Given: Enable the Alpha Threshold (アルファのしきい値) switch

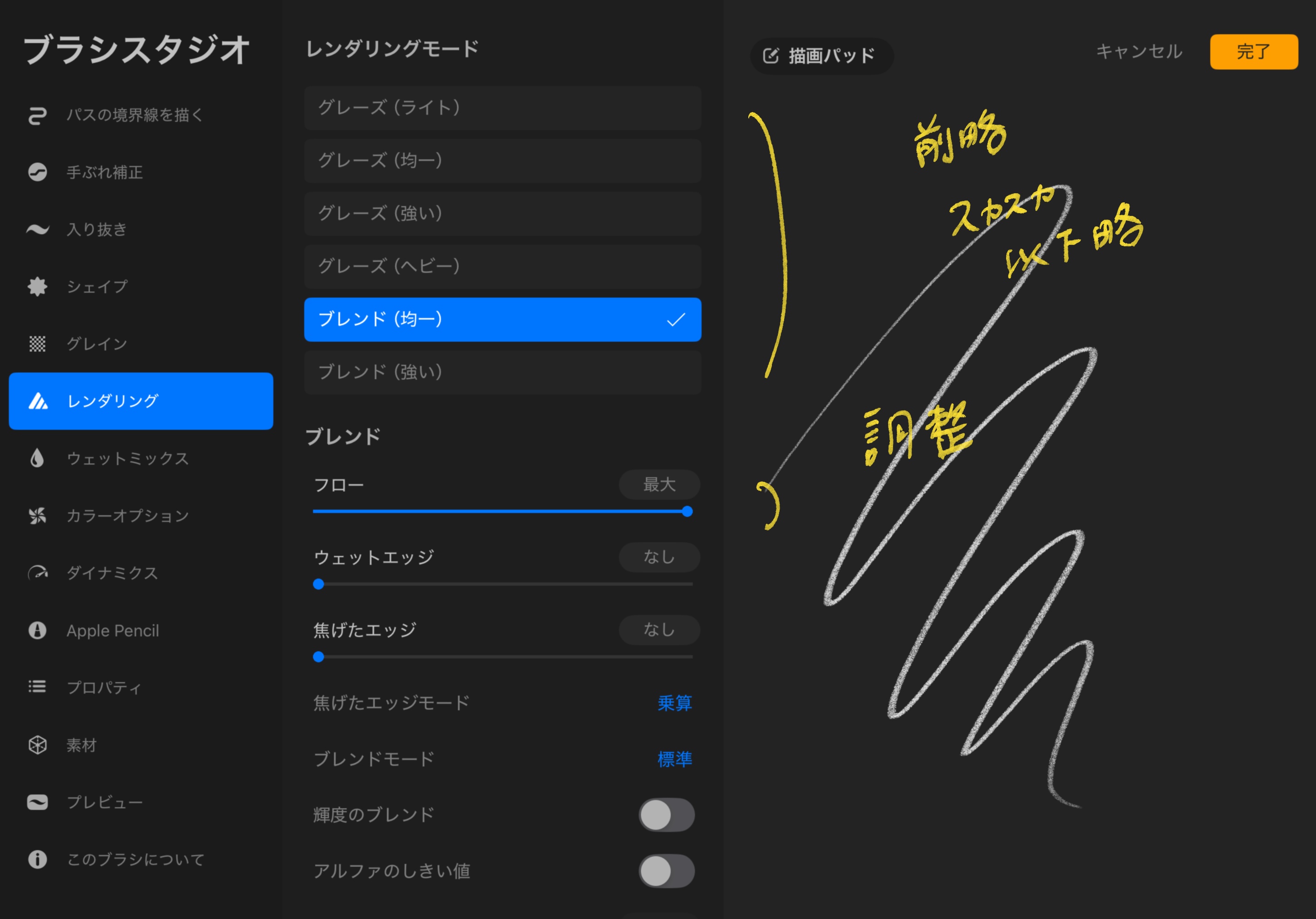Looking at the screenshot, I should tap(666, 871).
